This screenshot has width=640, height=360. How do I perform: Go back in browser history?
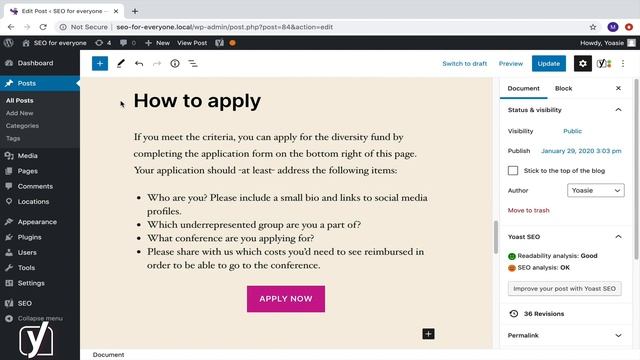point(11,27)
